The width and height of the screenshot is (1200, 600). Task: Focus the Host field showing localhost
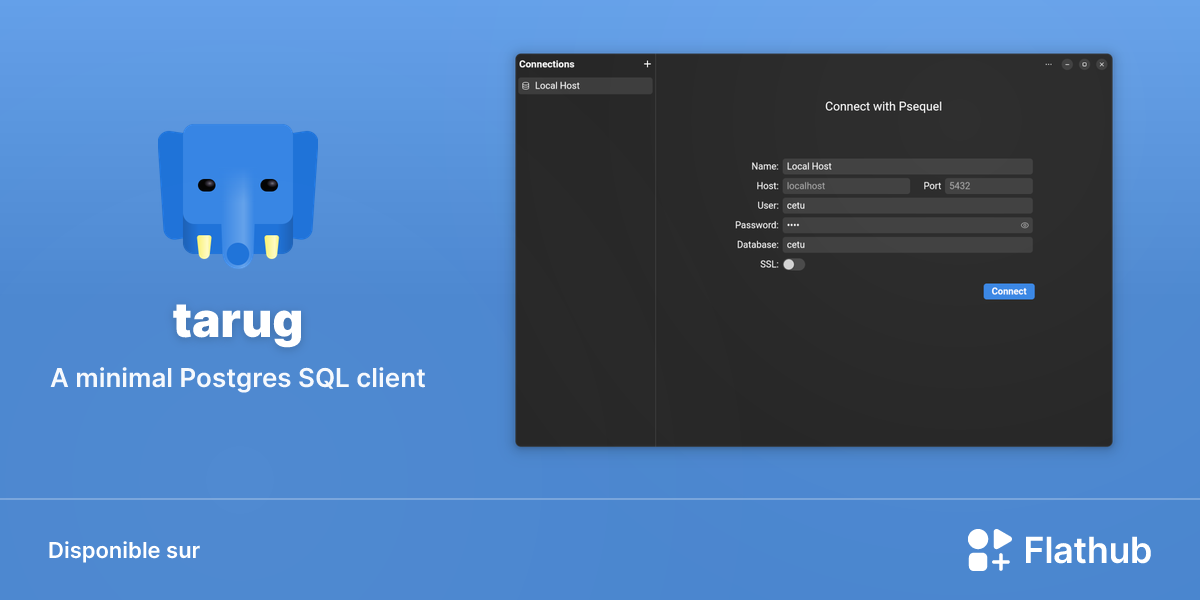(846, 186)
